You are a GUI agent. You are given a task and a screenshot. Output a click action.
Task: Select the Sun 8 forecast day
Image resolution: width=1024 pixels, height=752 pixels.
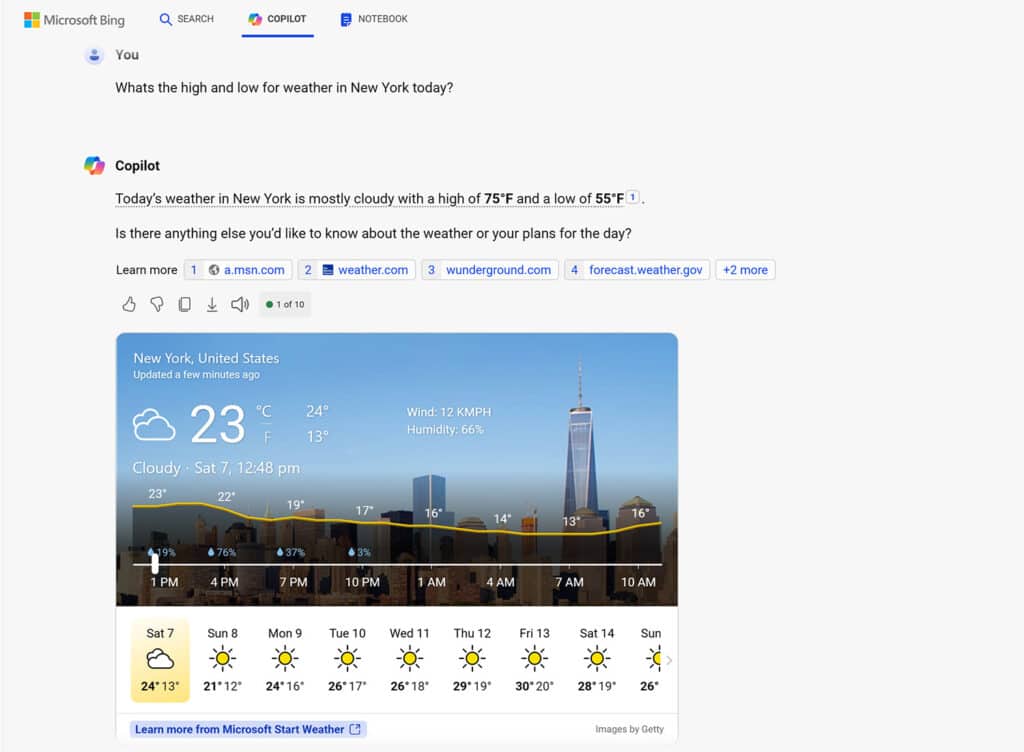coord(223,660)
